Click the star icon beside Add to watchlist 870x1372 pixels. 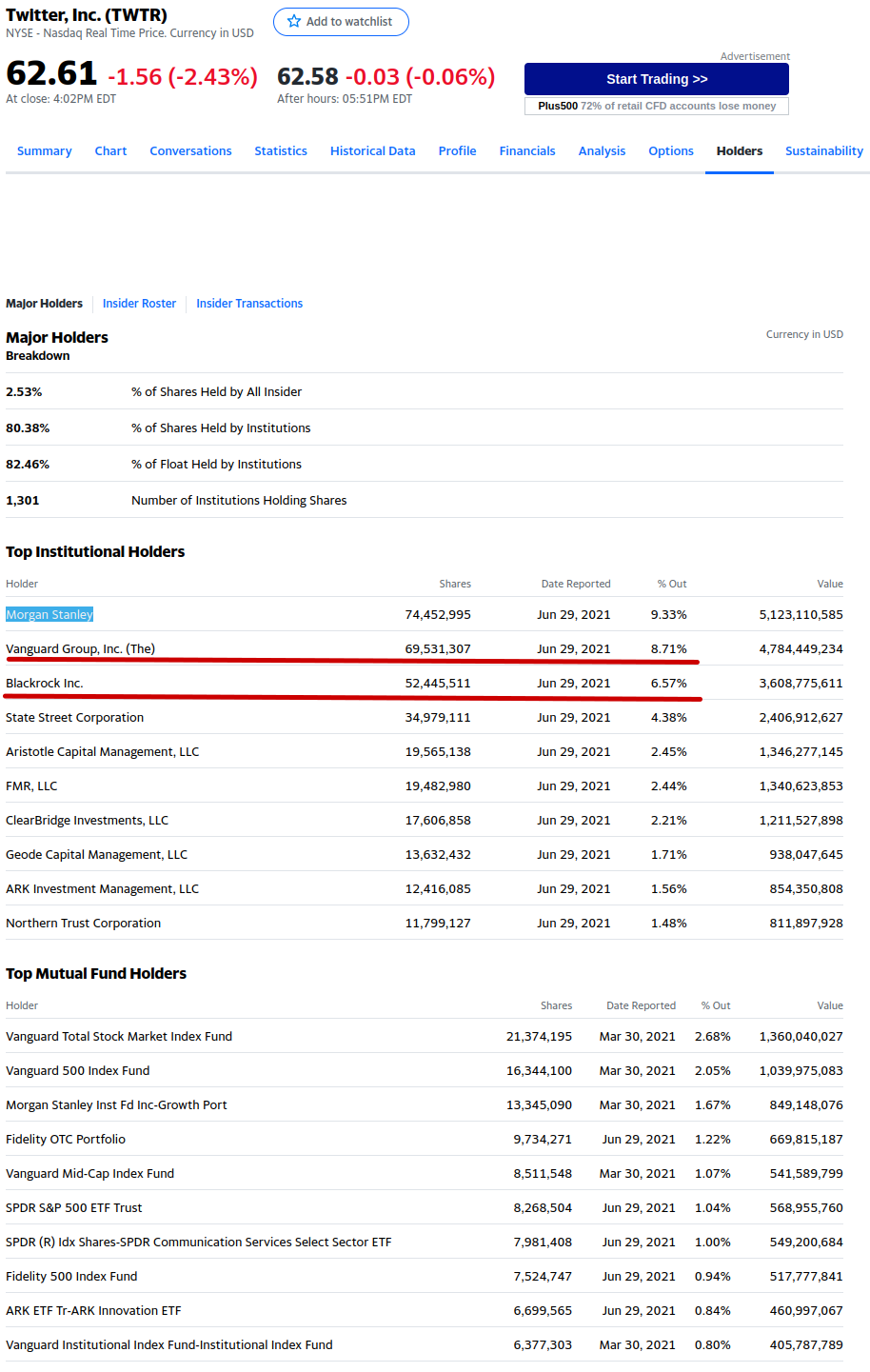pos(294,22)
